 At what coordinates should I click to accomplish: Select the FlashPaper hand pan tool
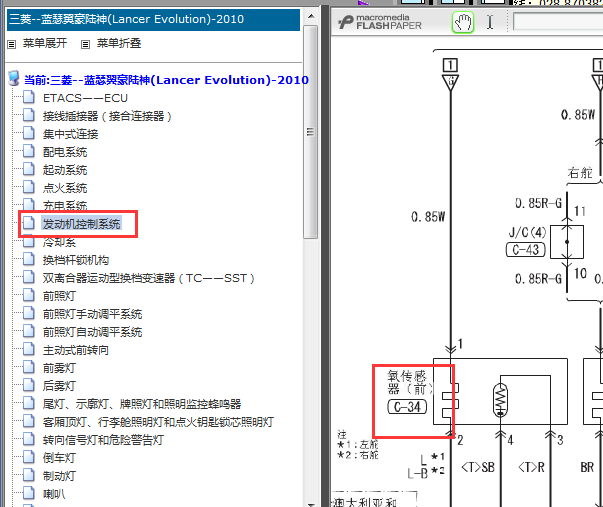[463, 22]
